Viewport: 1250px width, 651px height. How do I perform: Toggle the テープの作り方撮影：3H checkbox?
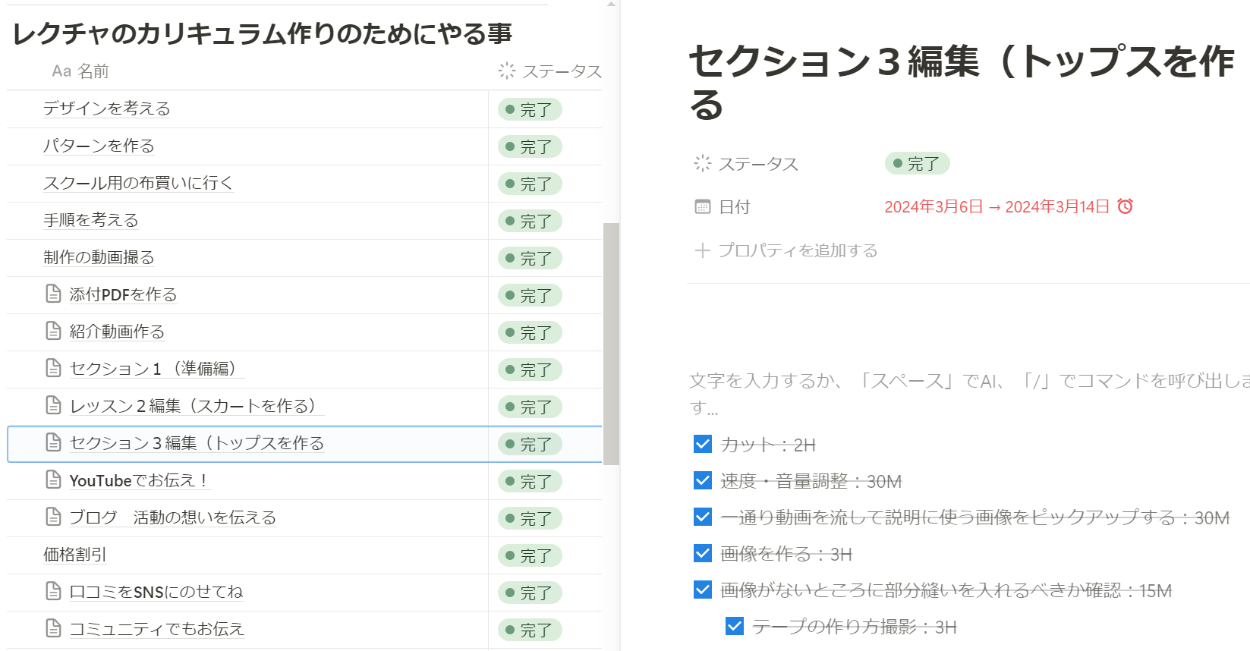[734, 627]
